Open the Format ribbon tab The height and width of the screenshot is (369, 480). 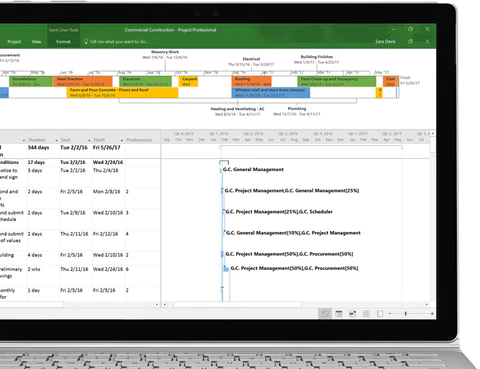pos(63,42)
